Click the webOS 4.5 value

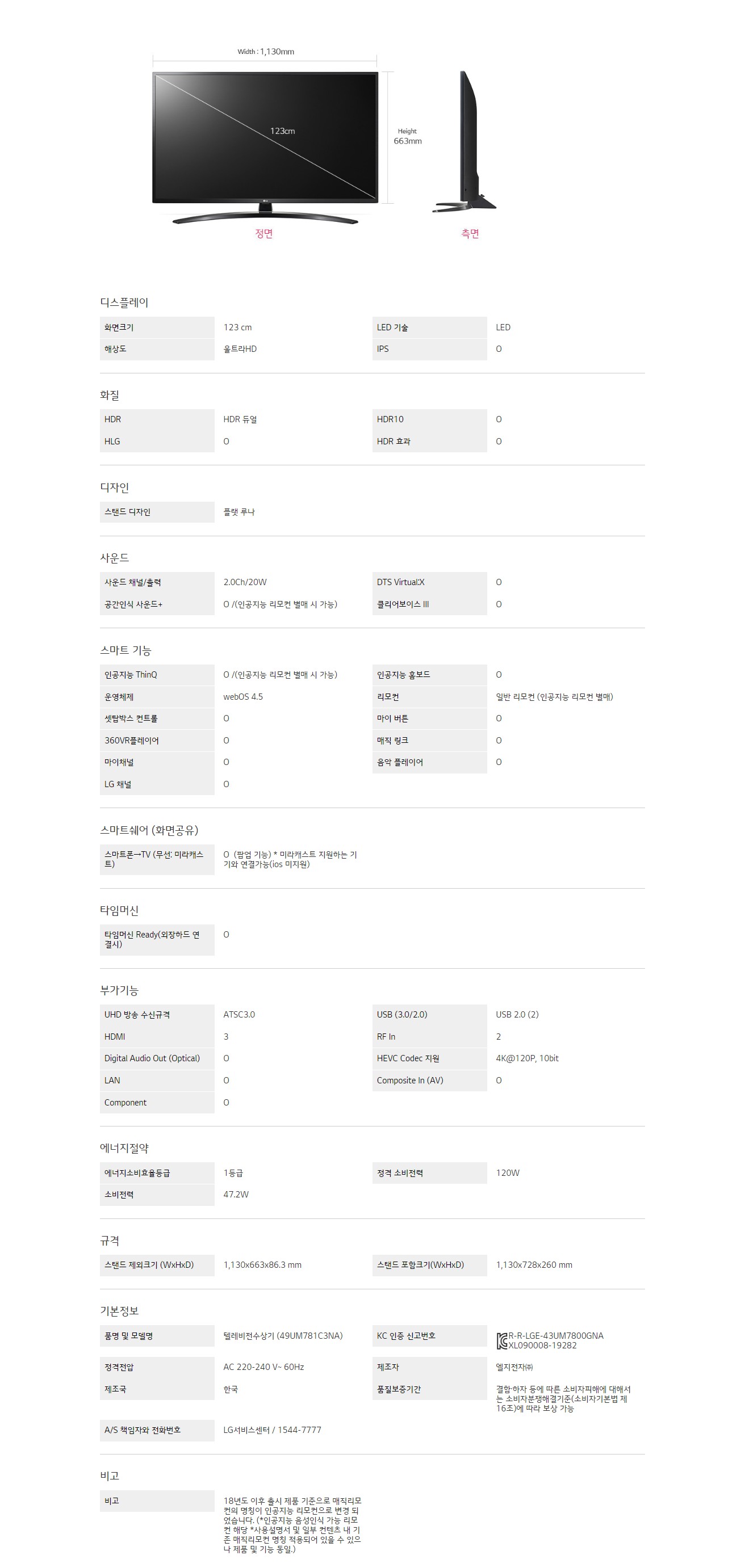[x=243, y=697]
